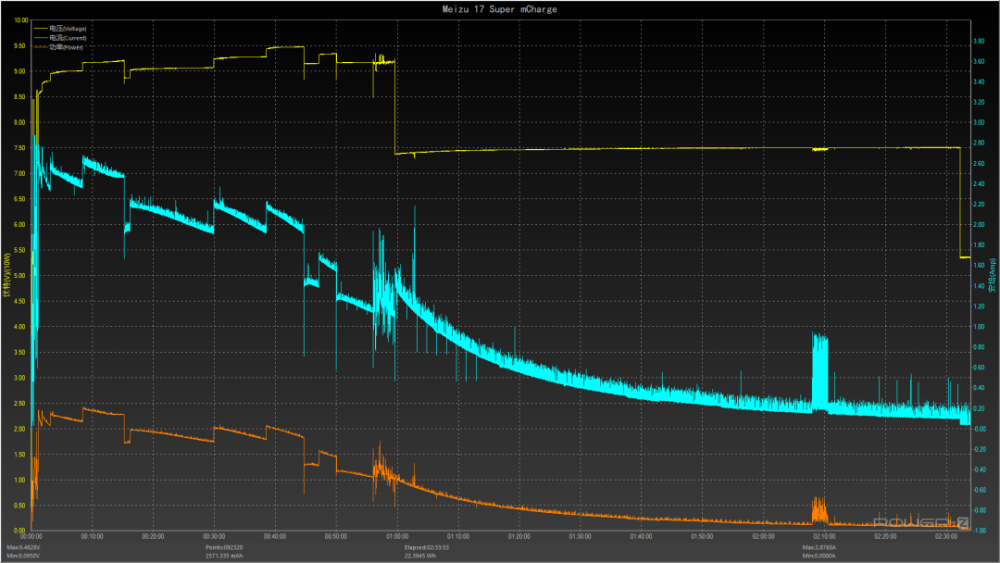The height and width of the screenshot is (563, 1000).
Task: Click the 1.00 value on current axis
Action: [x=978, y=326]
